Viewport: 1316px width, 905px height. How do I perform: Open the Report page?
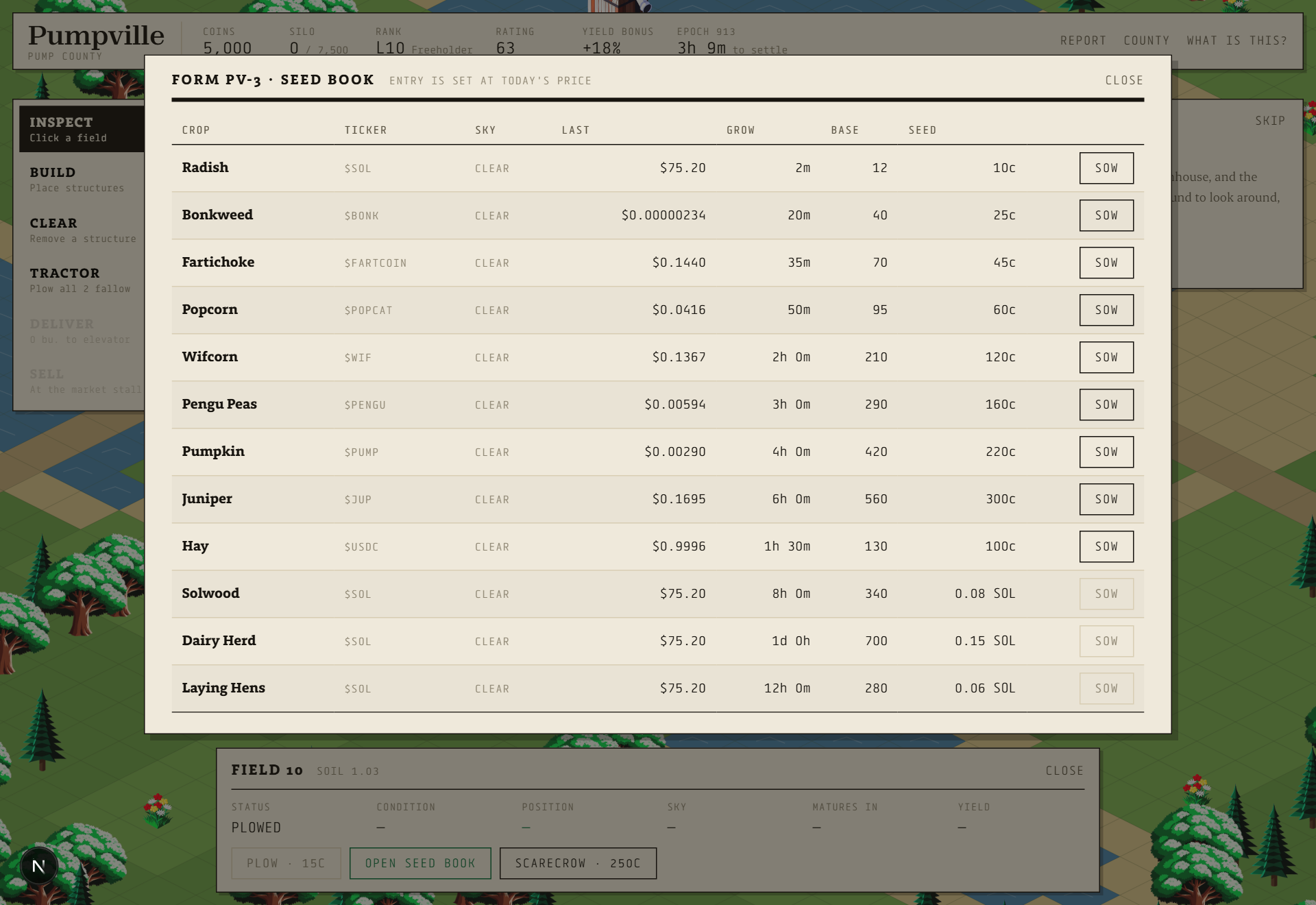coord(1083,40)
